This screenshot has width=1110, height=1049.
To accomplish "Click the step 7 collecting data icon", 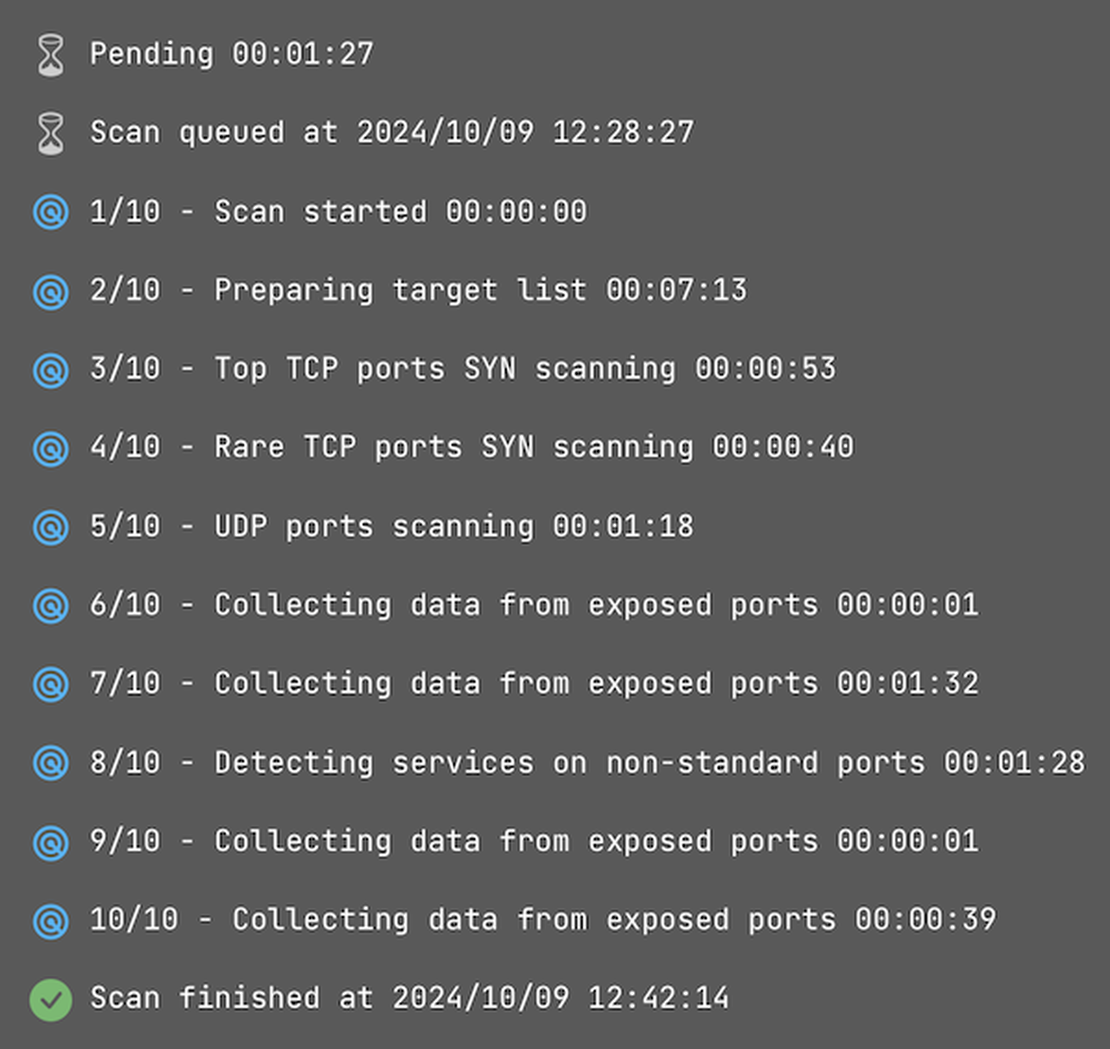I will (49, 683).
